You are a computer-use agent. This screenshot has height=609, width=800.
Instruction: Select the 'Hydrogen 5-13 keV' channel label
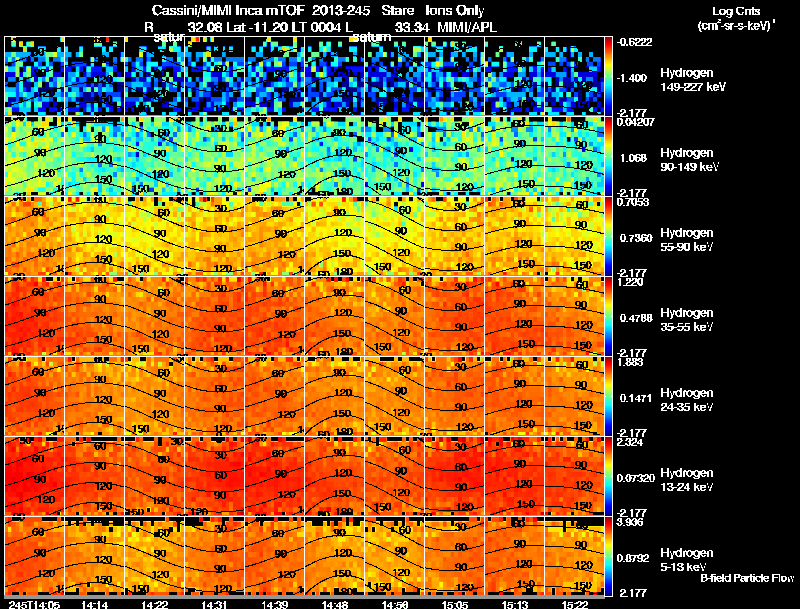[686, 560]
